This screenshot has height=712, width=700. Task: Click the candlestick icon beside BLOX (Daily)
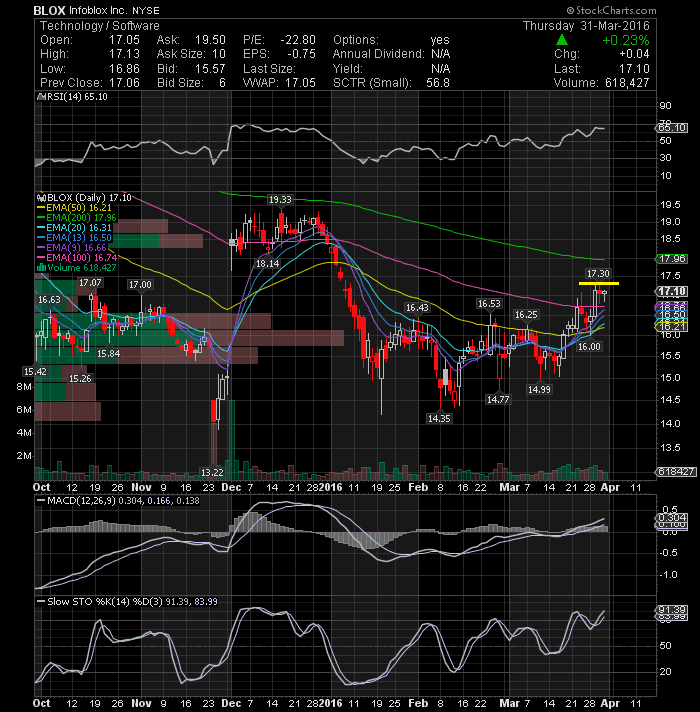point(41,198)
